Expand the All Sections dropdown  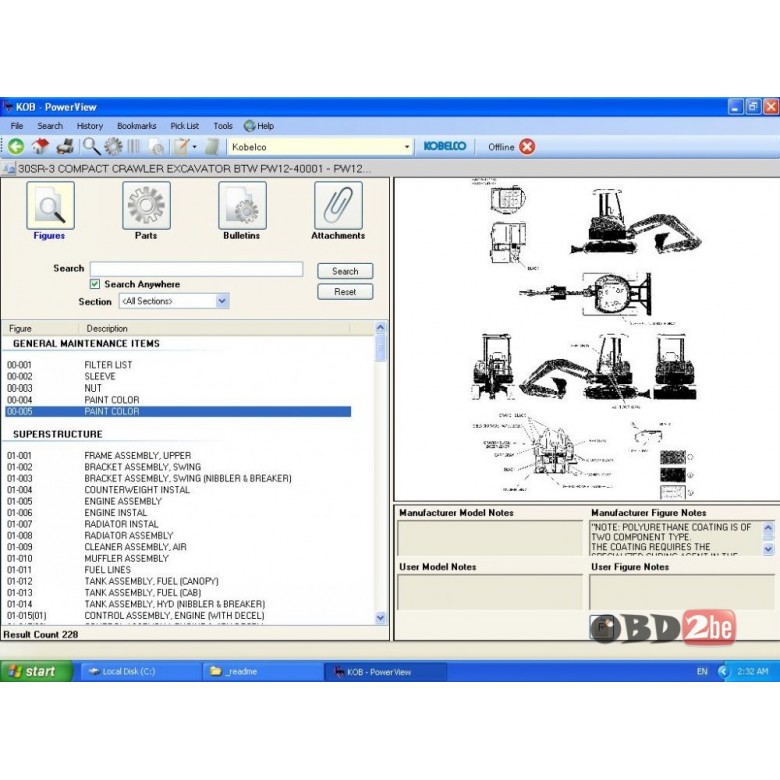tap(222, 301)
